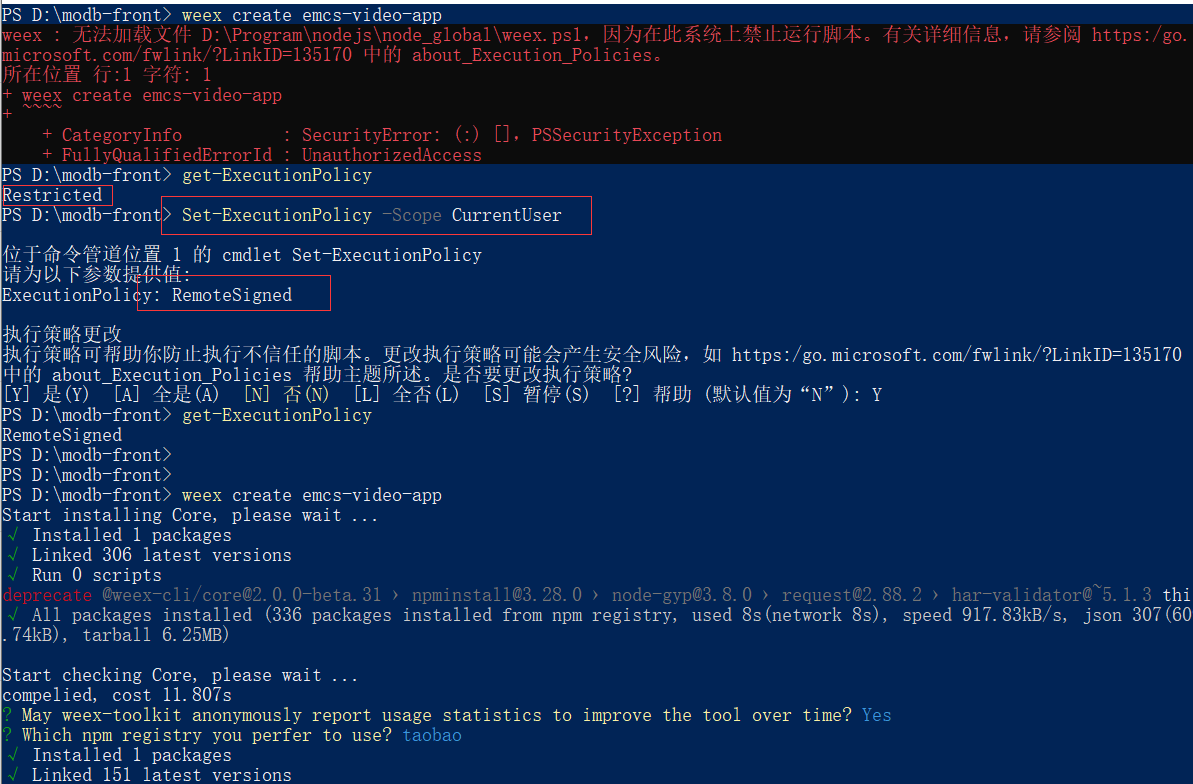Click the "compelied, cost 11.807s" line
Image resolution: width=1193 pixels, height=784 pixels.
click(x=117, y=695)
